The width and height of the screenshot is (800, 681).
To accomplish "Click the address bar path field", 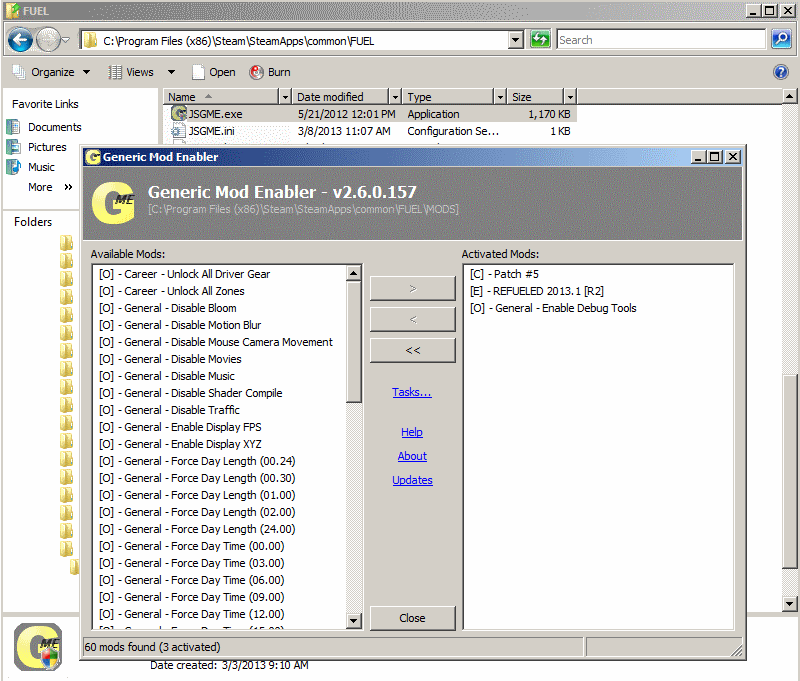I will [x=294, y=40].
